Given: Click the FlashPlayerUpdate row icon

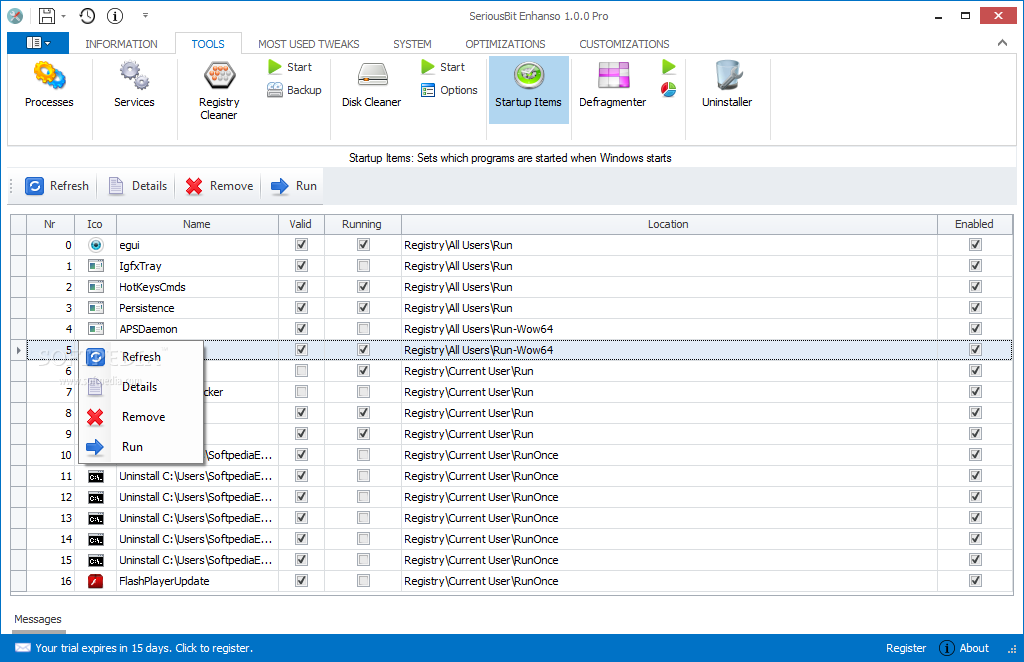Looking at the screenshot, I should pyautogui.click(x=95, y=581).
